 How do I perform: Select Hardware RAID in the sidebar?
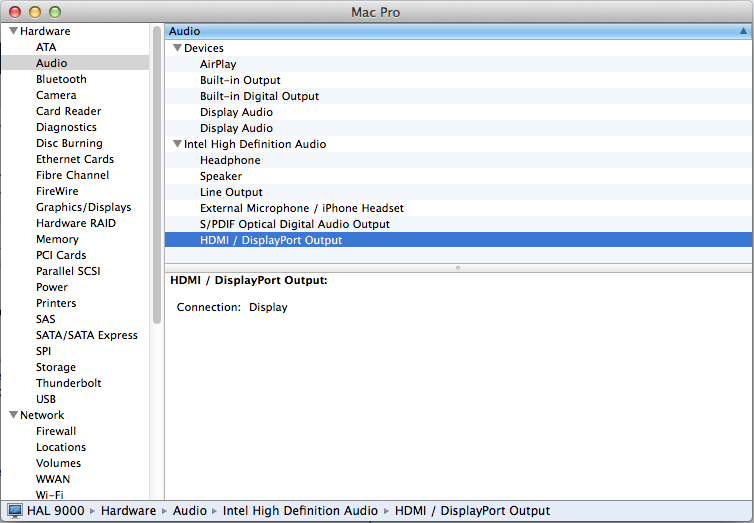tap(76, 223)
